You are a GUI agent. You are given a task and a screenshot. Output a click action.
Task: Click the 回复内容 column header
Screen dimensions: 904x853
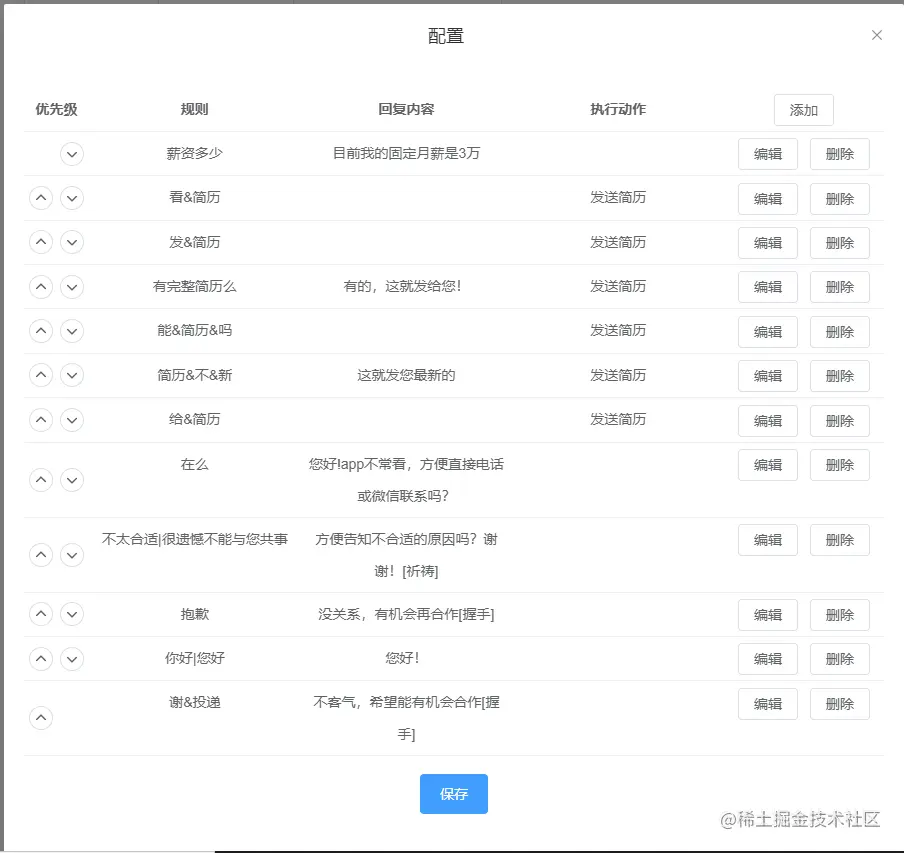[x=406, y=109]
